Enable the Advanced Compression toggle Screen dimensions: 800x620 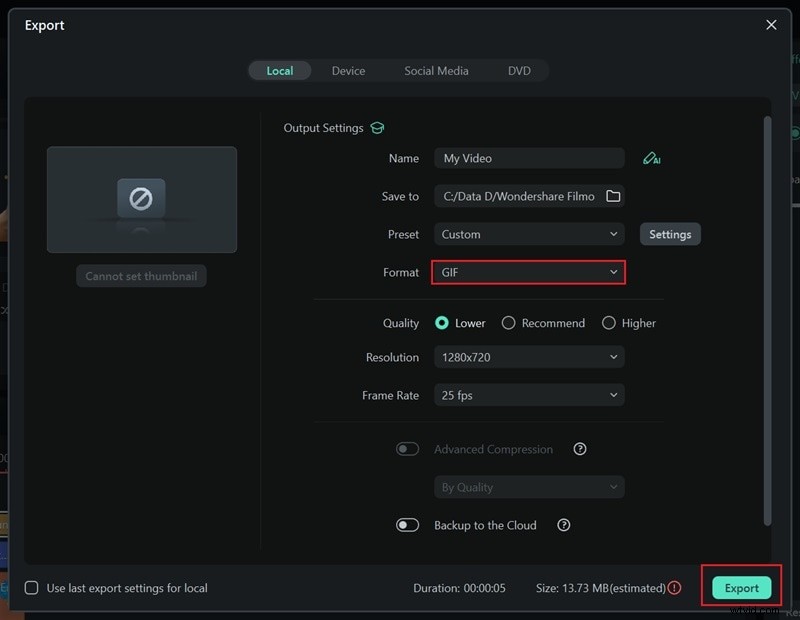(x=408, y=449)
